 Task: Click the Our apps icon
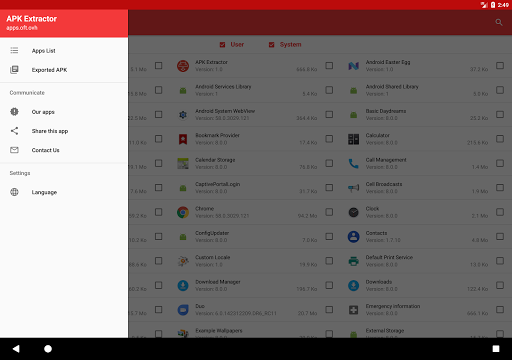(14, 112)
